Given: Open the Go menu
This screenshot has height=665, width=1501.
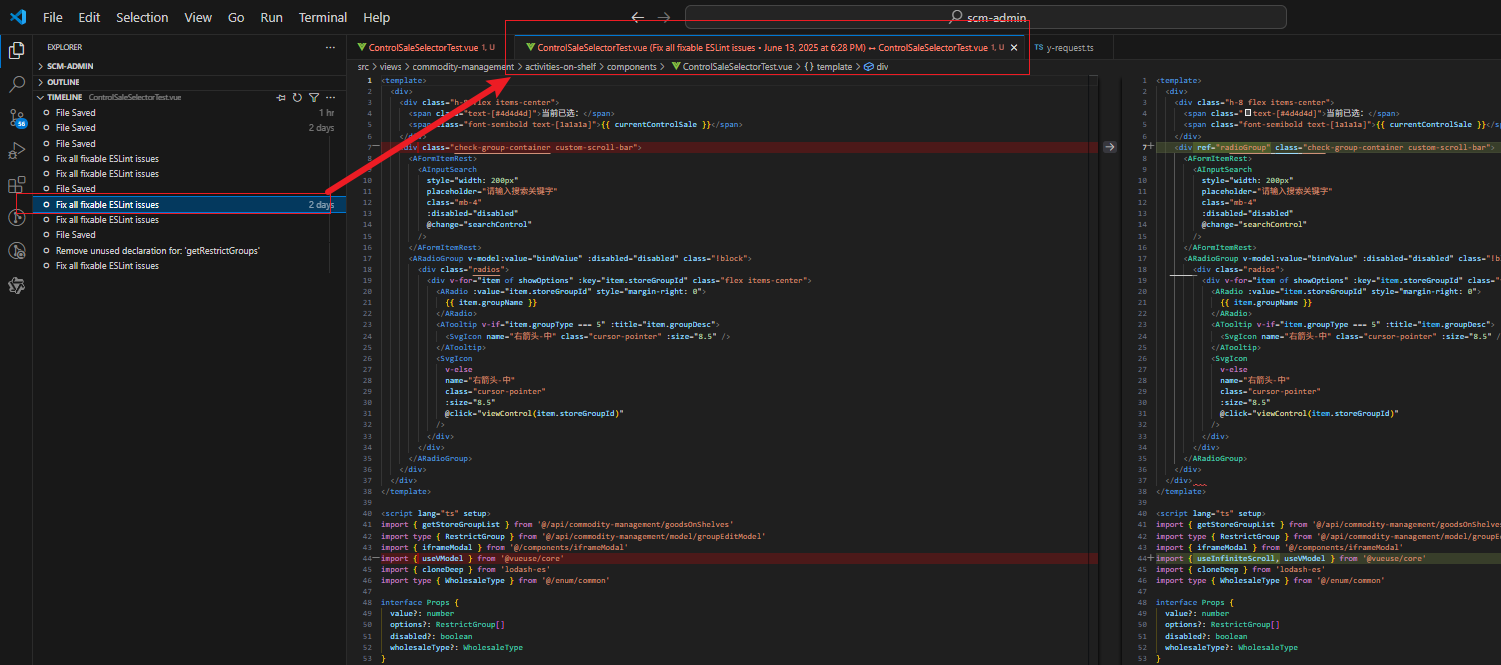Looking at the screenshot, I should tap(235, 17).
